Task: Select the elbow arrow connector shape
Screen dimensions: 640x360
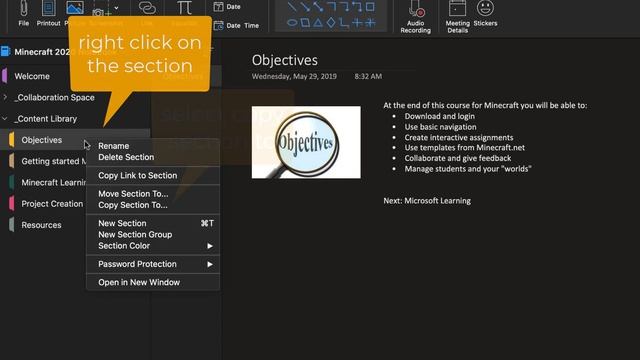Action: point(344,7)
